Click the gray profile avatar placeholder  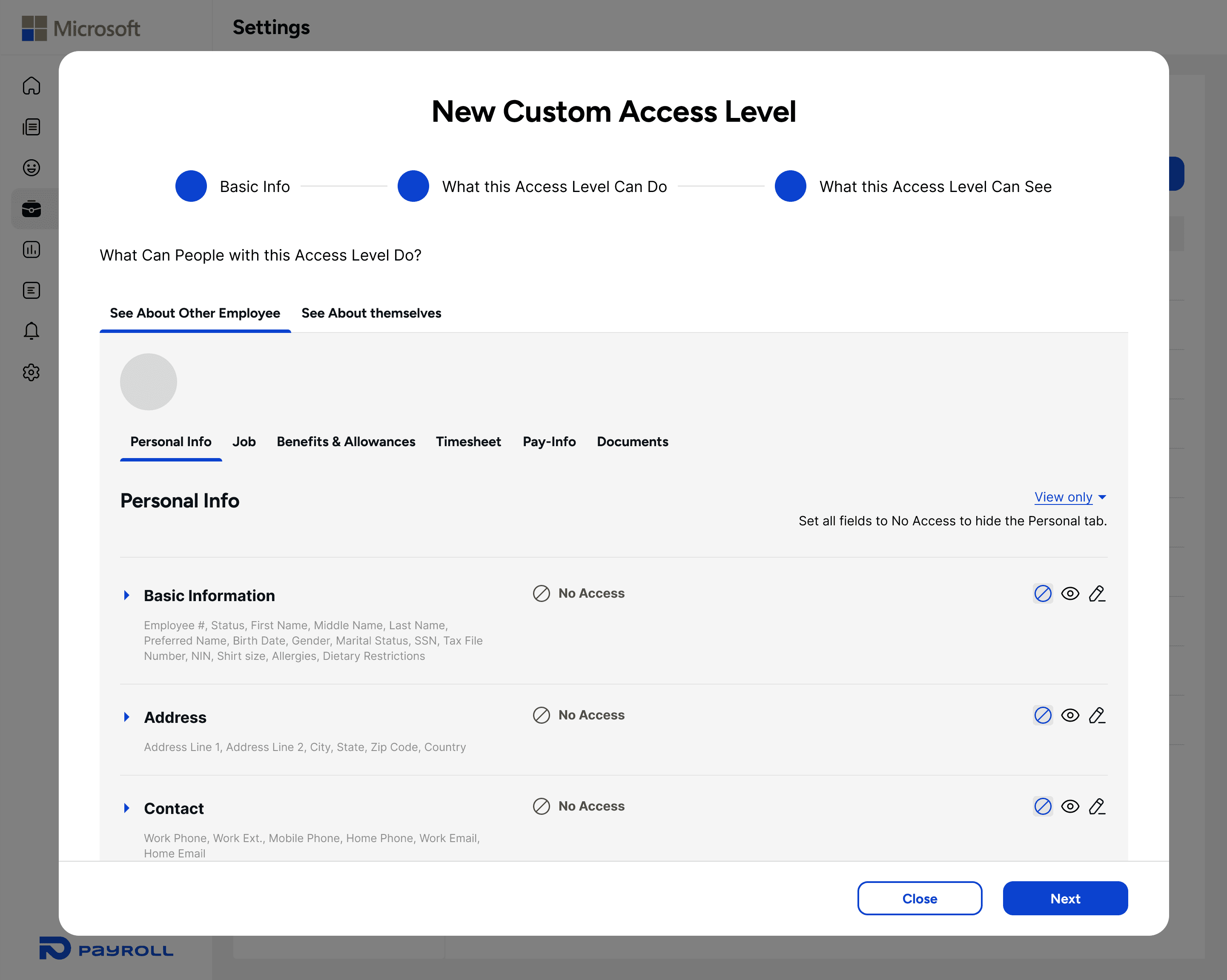[149, 382]
